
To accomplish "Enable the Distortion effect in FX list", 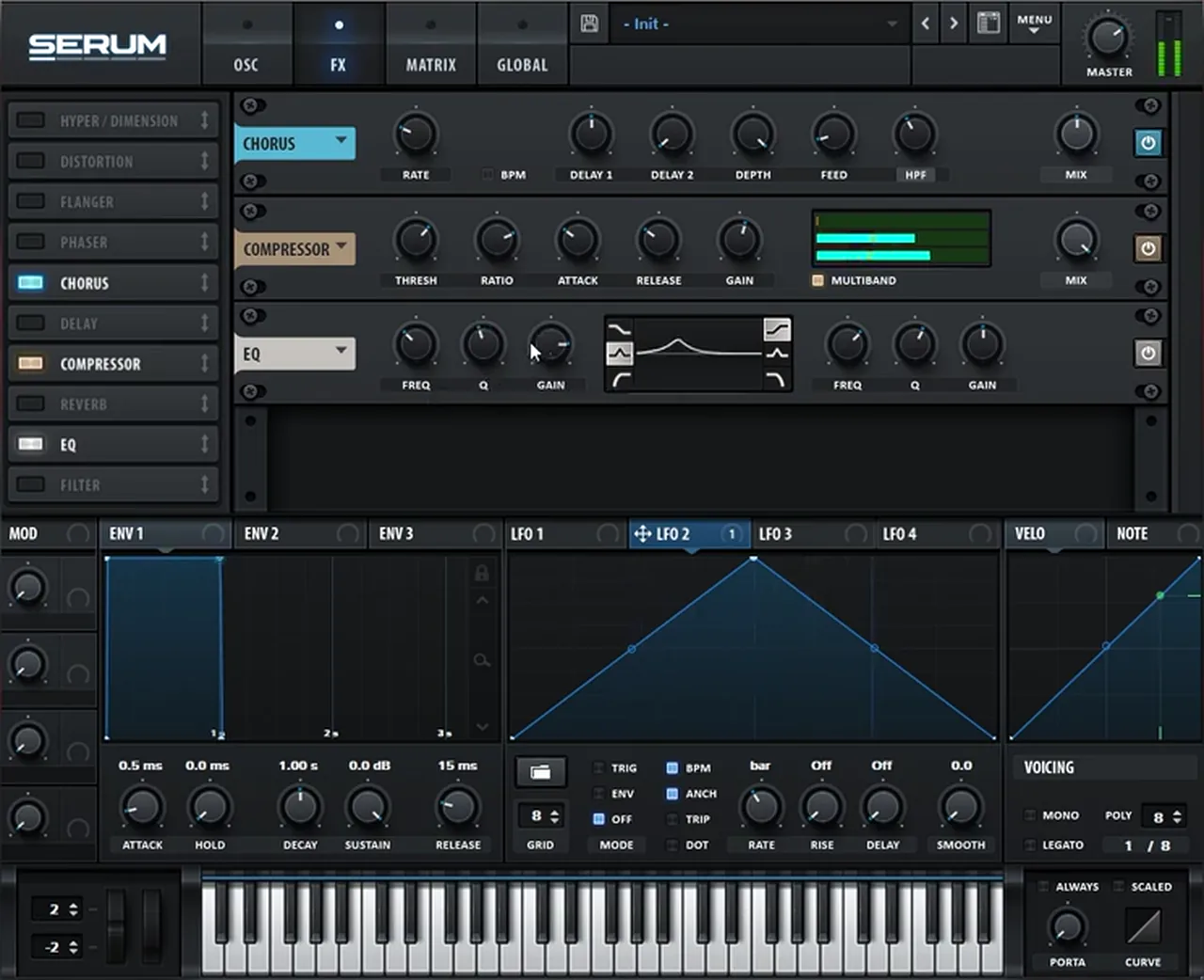I will click(31, 161).
